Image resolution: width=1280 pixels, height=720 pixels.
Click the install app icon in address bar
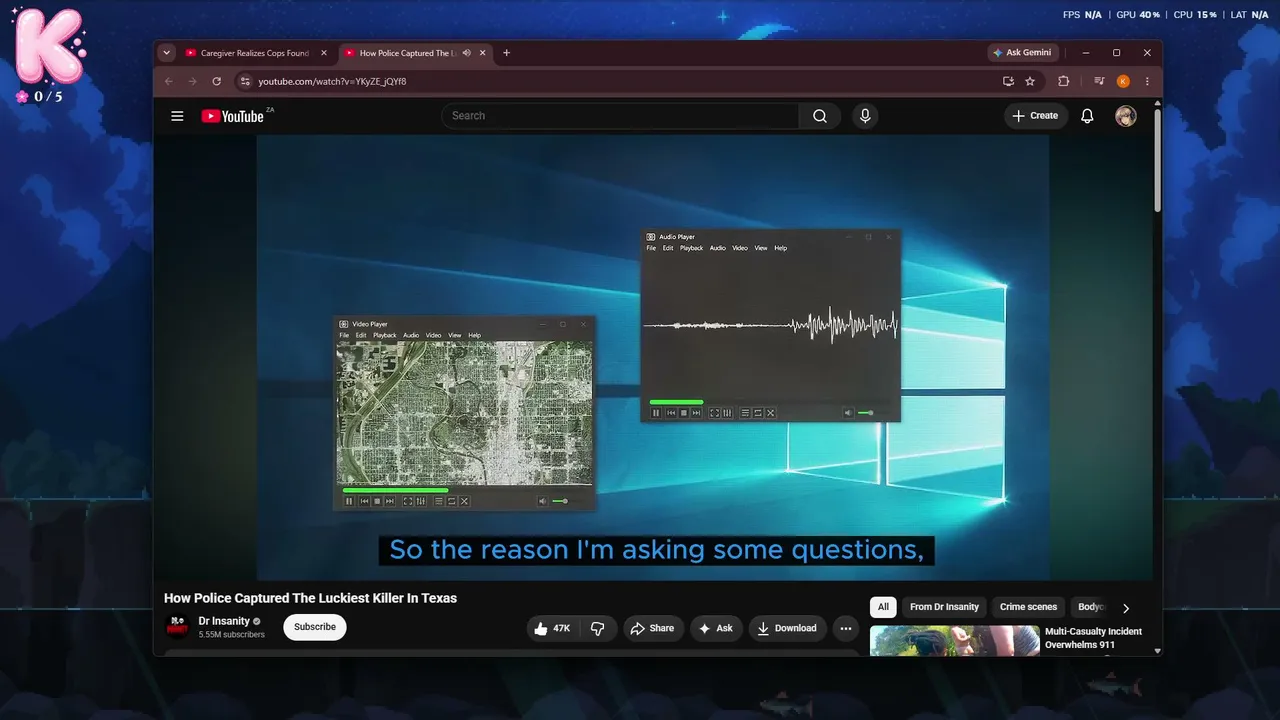point(1008,81)
